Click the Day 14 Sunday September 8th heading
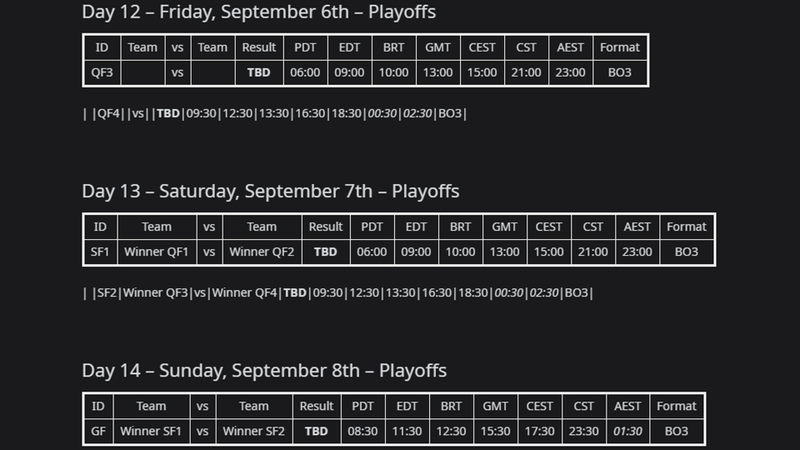The height and width of the screenshot is (450, 800). tap(264, 370)
